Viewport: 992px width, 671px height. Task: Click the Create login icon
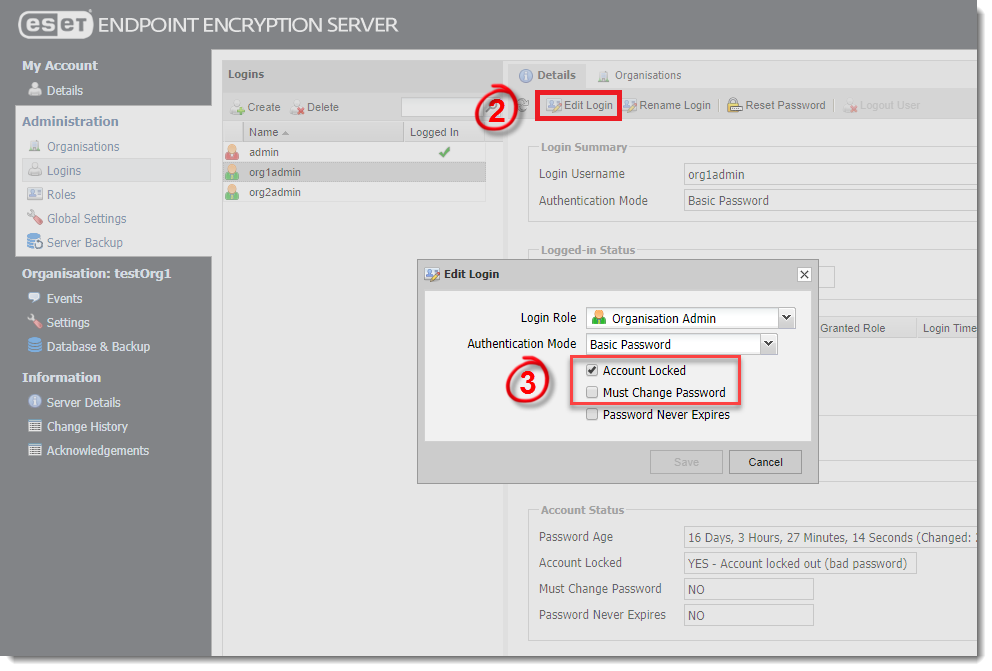(x=237, y=108)
